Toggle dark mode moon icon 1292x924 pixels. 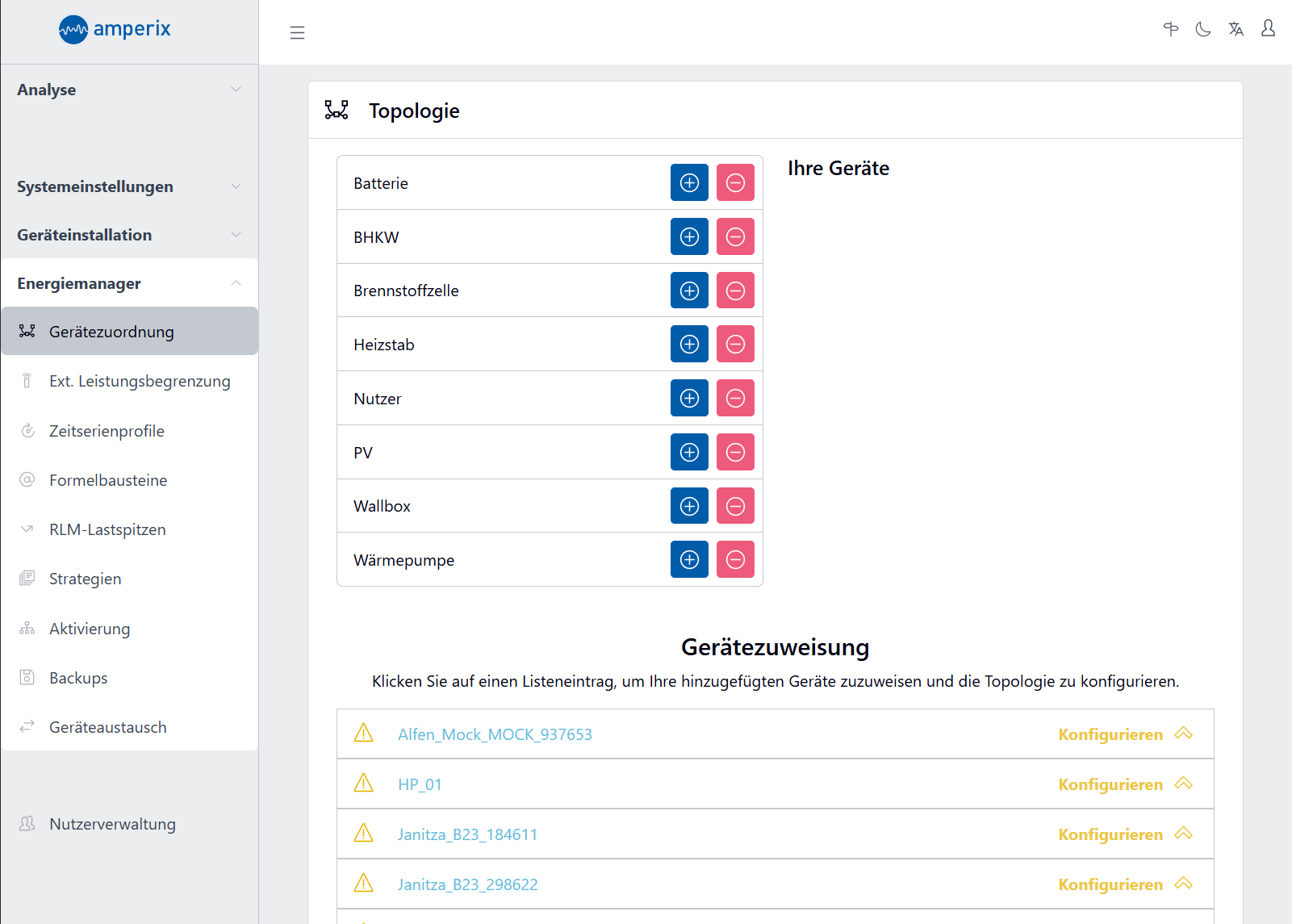click(1203, 30)
